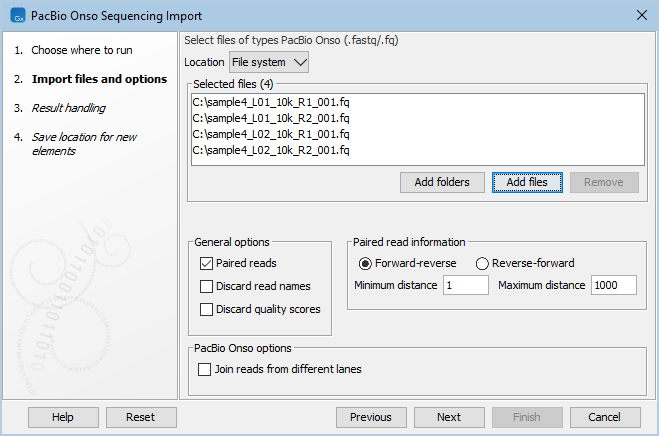Select sample4_L02_10k_R2_001.fq in file list
The image size is (659, 436).
[270, 151]
